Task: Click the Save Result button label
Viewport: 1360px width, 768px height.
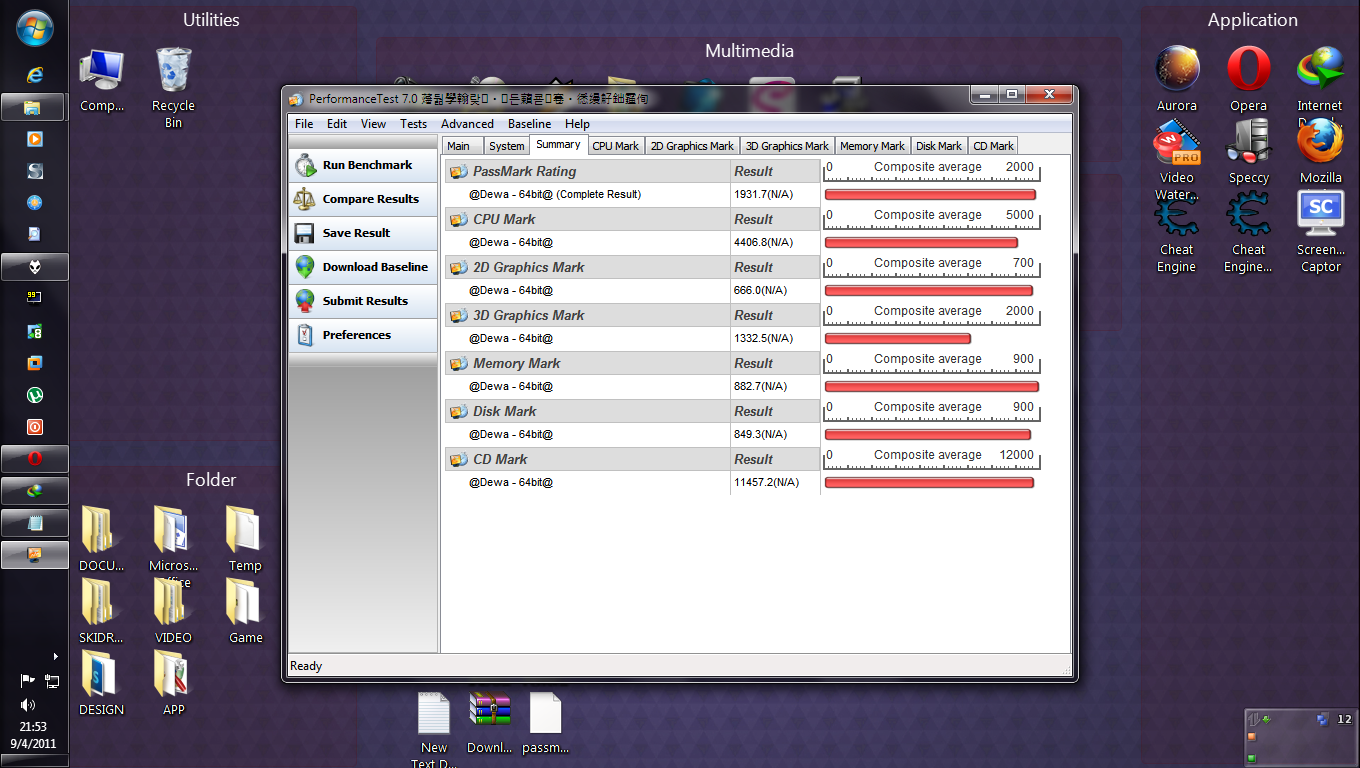Action: pos(356,233)
